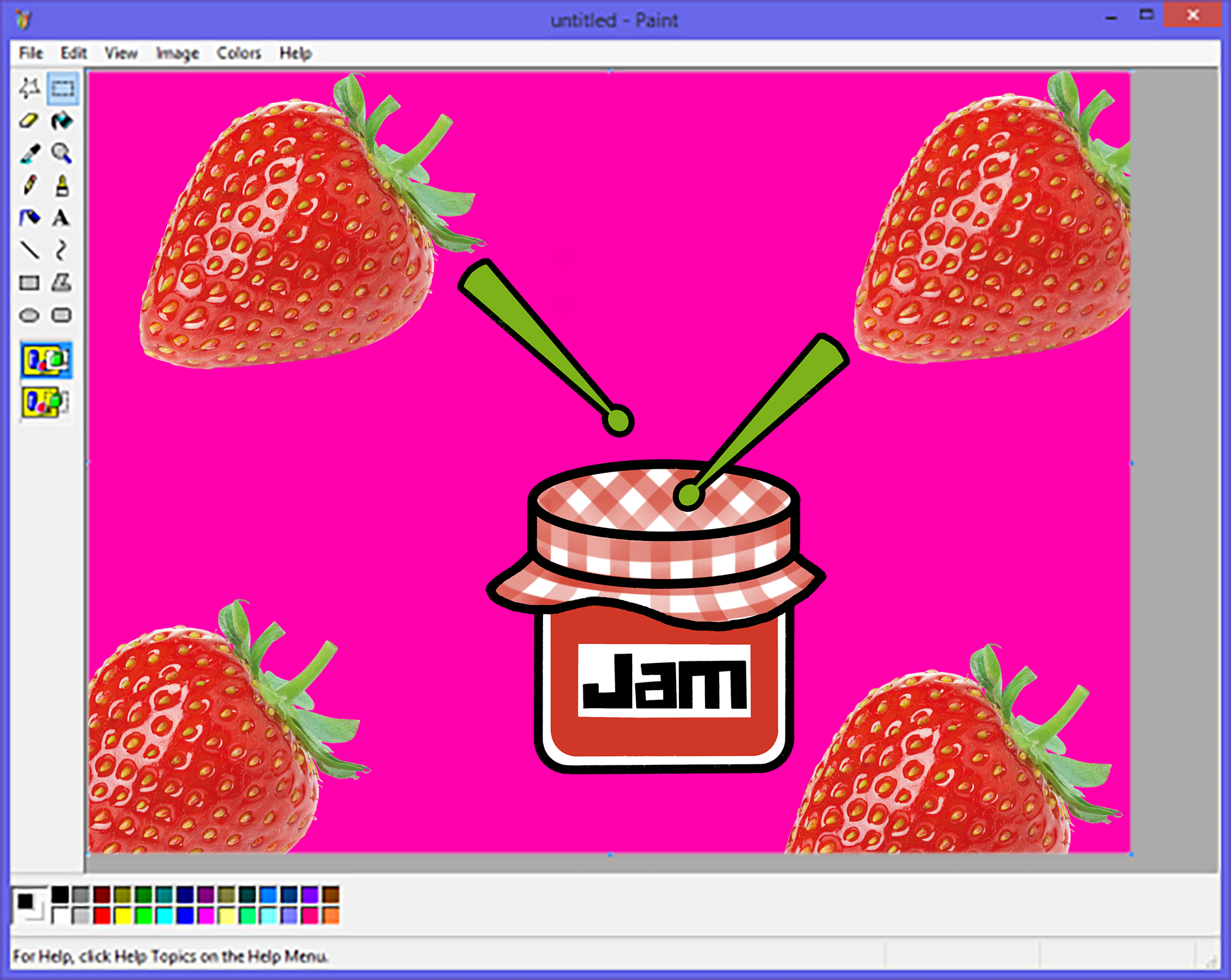Activate the rectangular Select tool

click(61, 89)
